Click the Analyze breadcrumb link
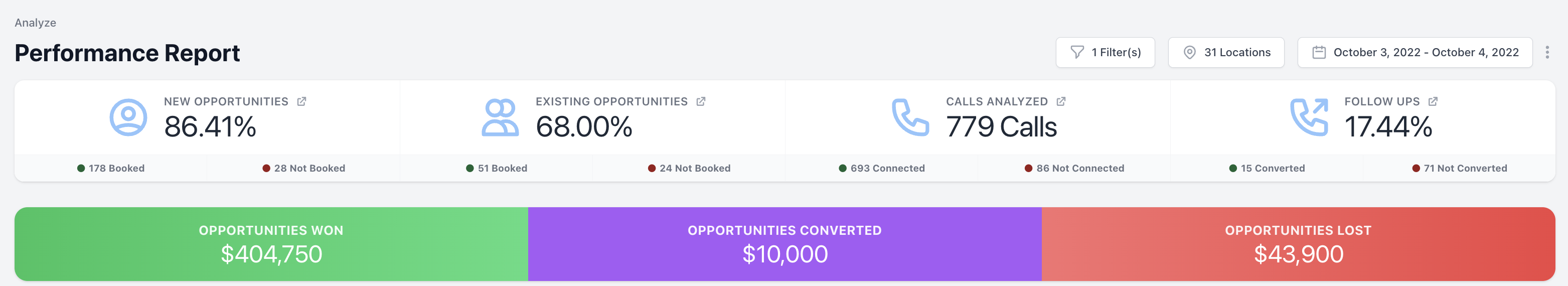The width and height of the screenshot is (1568, 286). click(35, 23)
